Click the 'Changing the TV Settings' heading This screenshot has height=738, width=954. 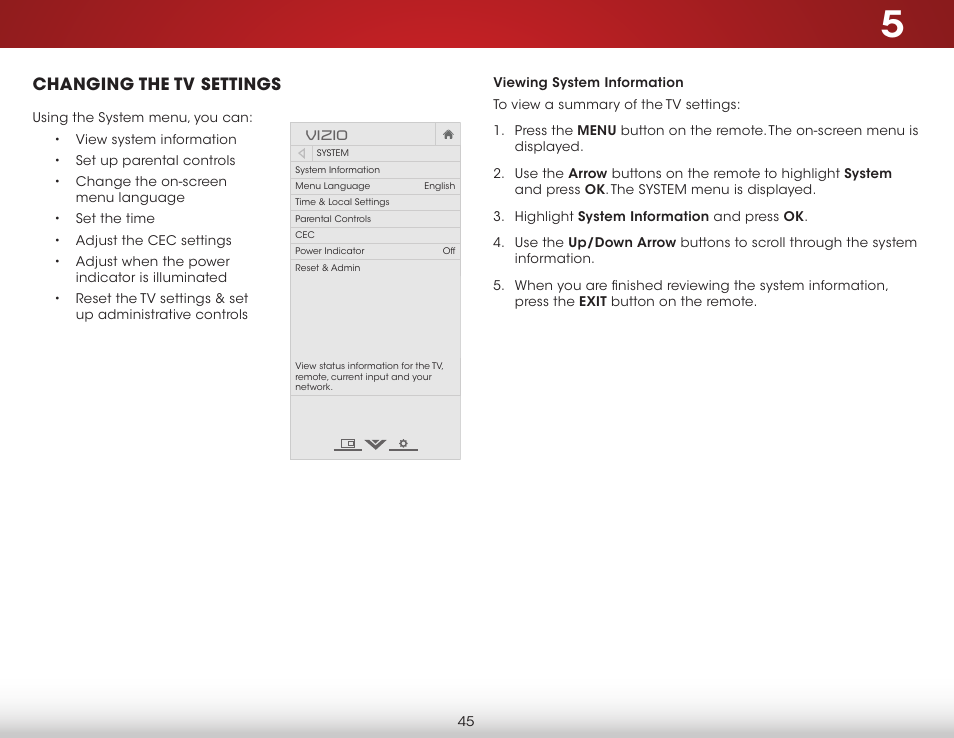157,84
